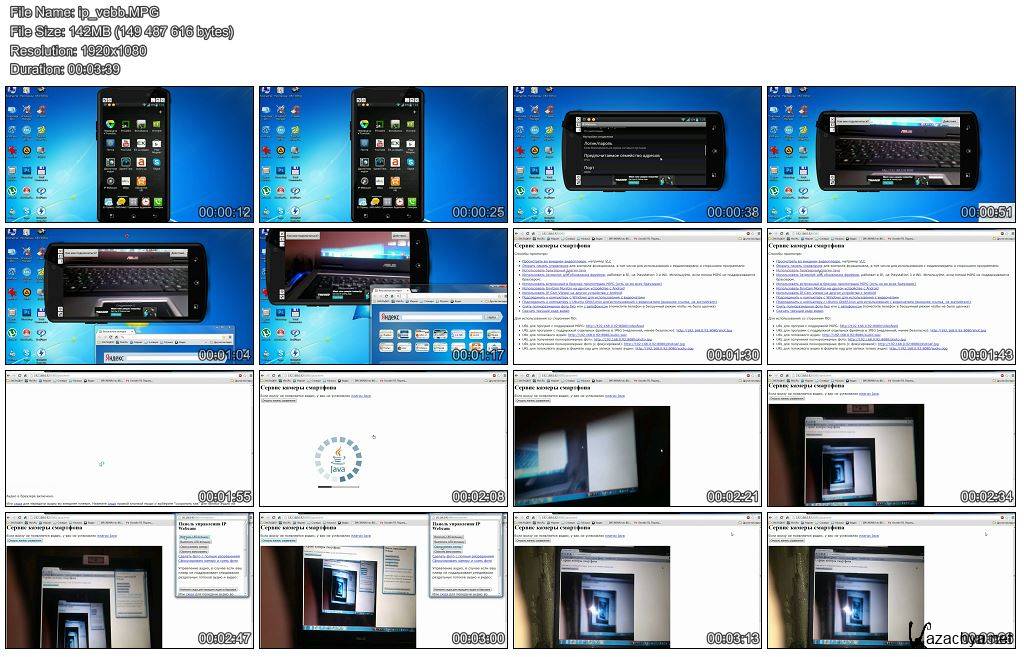Open the thumbnail timestamped 00:02:21
Screen dimensions: 1024x657
pos(637,437)
